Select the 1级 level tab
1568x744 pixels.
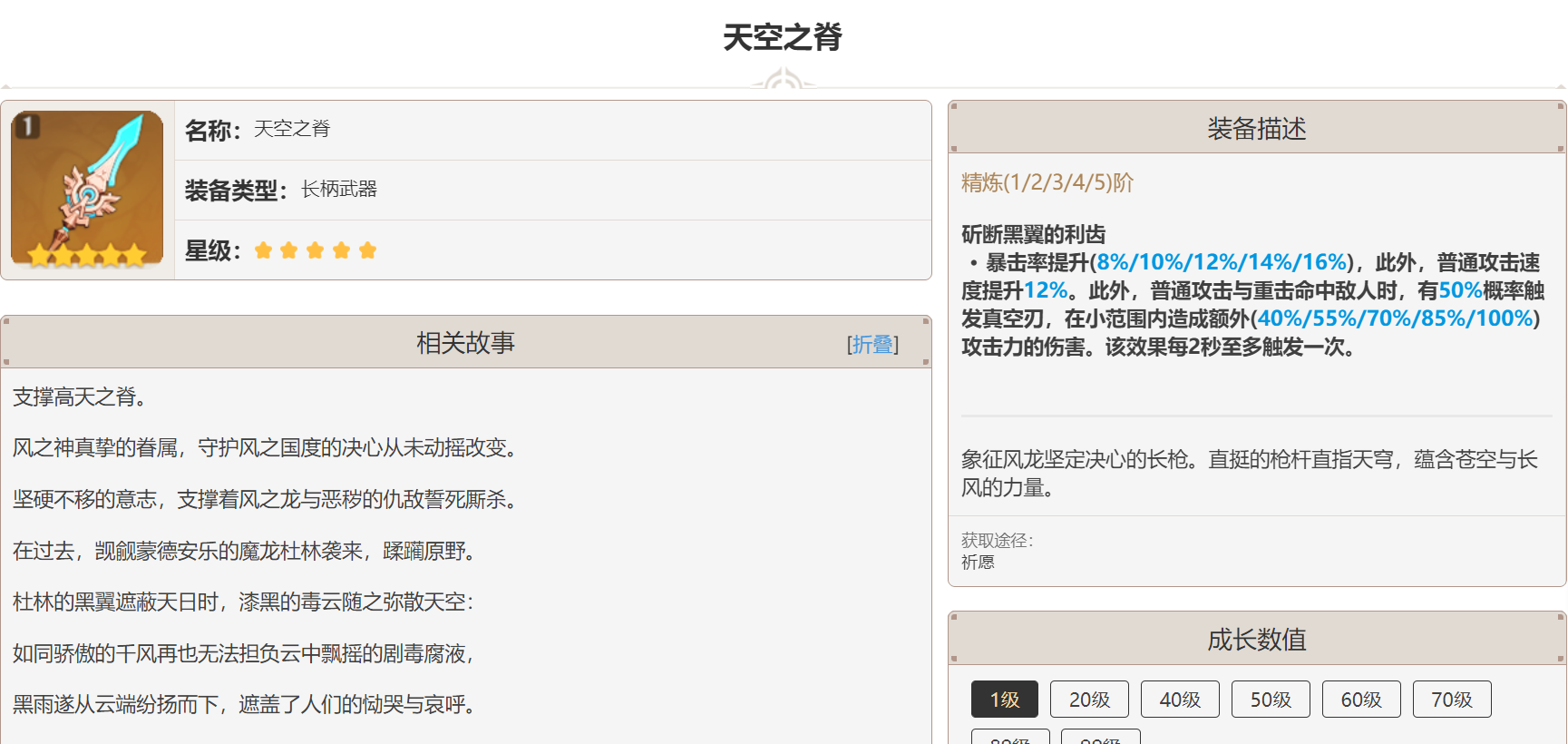[1004, 700]
